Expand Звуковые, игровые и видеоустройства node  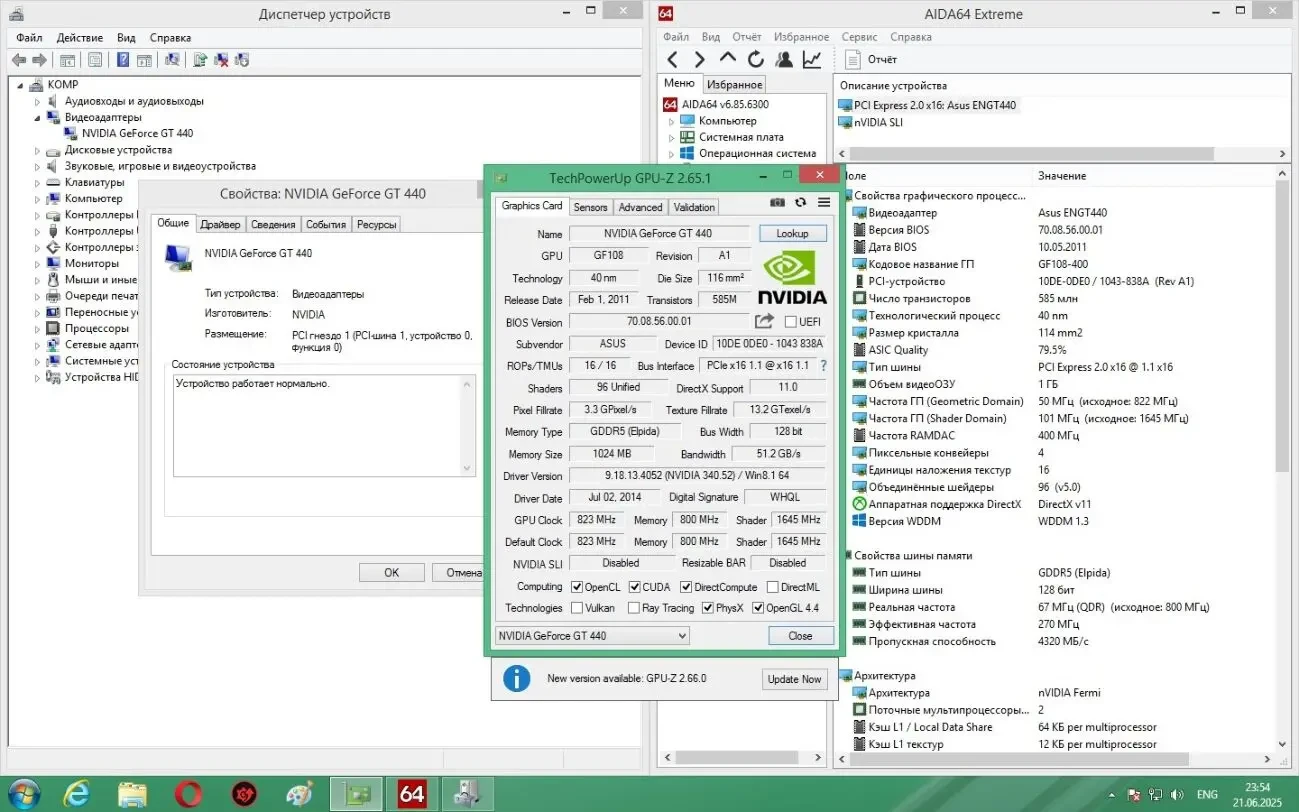pyautogui.click(x=38, y=166)
